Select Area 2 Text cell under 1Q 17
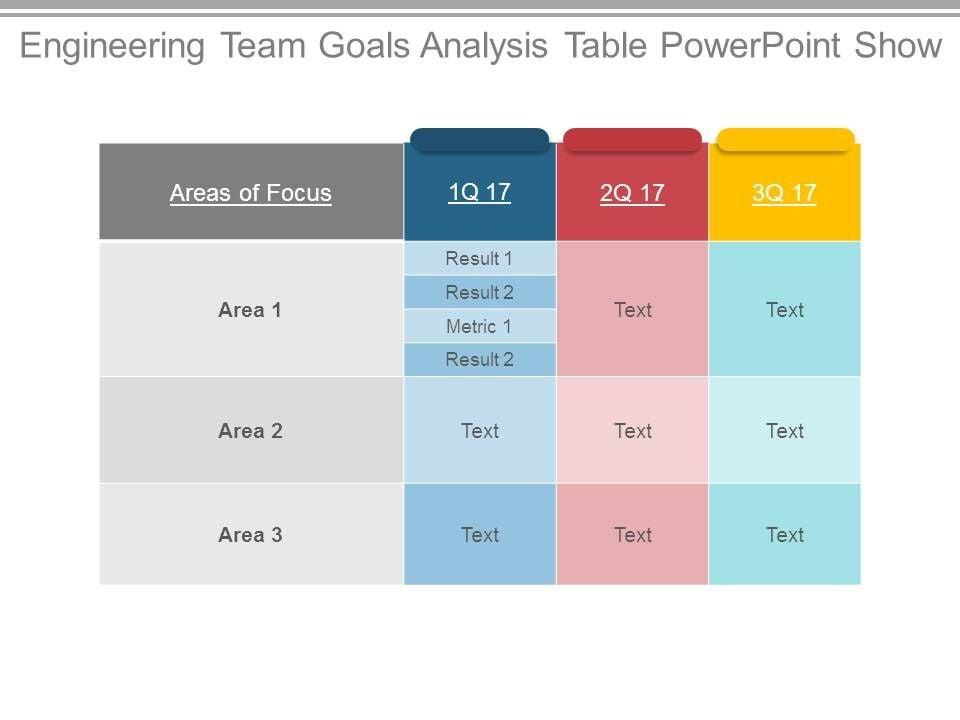Image resolution: width=960 pixels, height=720 pixels. [480, 431]
